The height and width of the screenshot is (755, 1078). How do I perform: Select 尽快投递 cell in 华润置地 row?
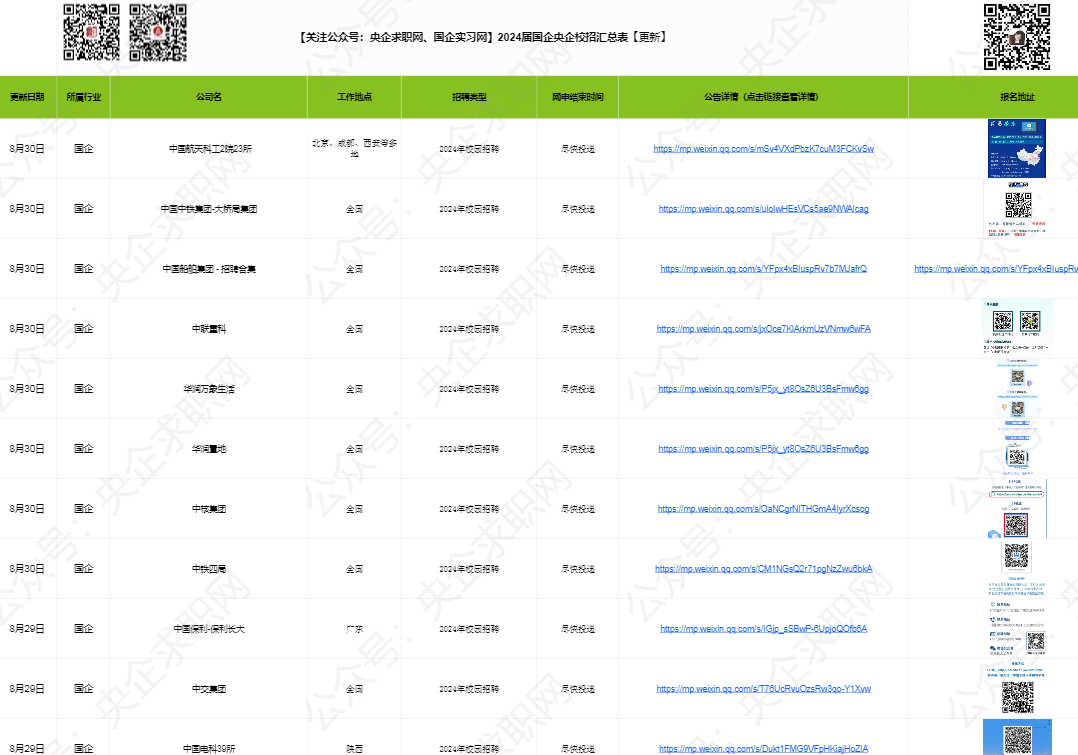[x=578, y=448]
